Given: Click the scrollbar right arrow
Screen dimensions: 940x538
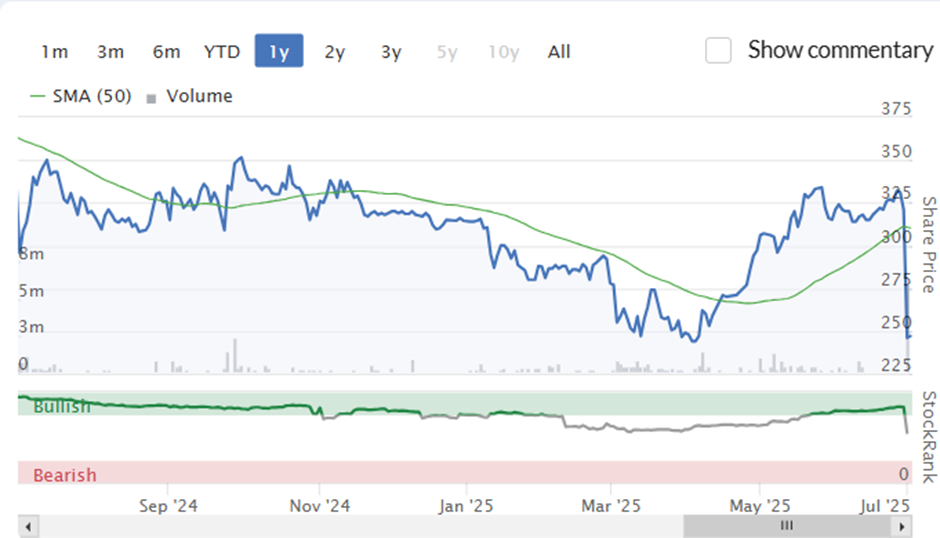Looking at the screenshot, I should 902,527.
